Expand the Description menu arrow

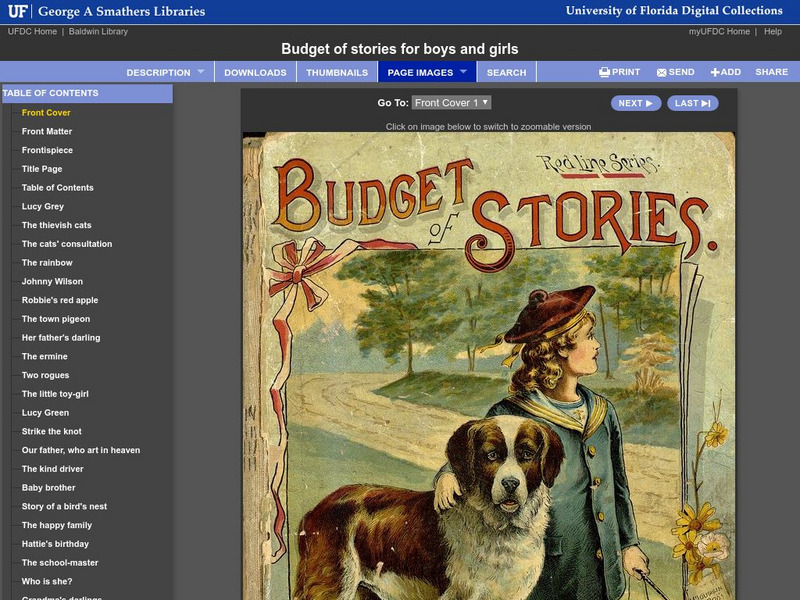click(x=200, y=71)
